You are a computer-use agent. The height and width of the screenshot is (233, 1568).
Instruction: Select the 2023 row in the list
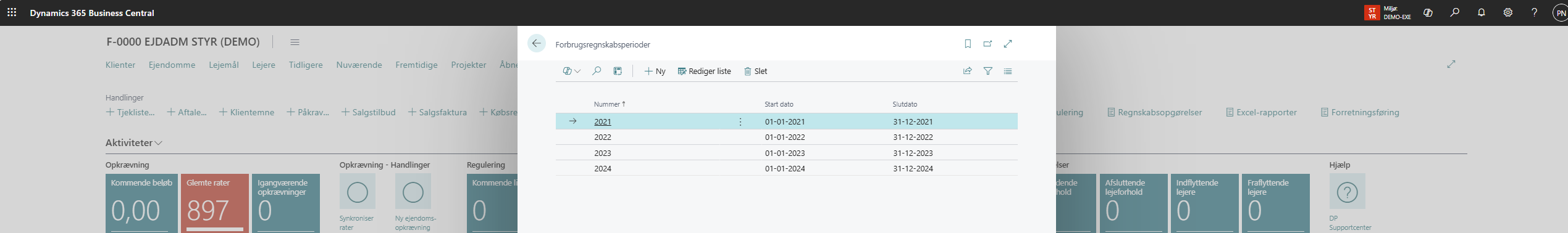pos(786,153)
